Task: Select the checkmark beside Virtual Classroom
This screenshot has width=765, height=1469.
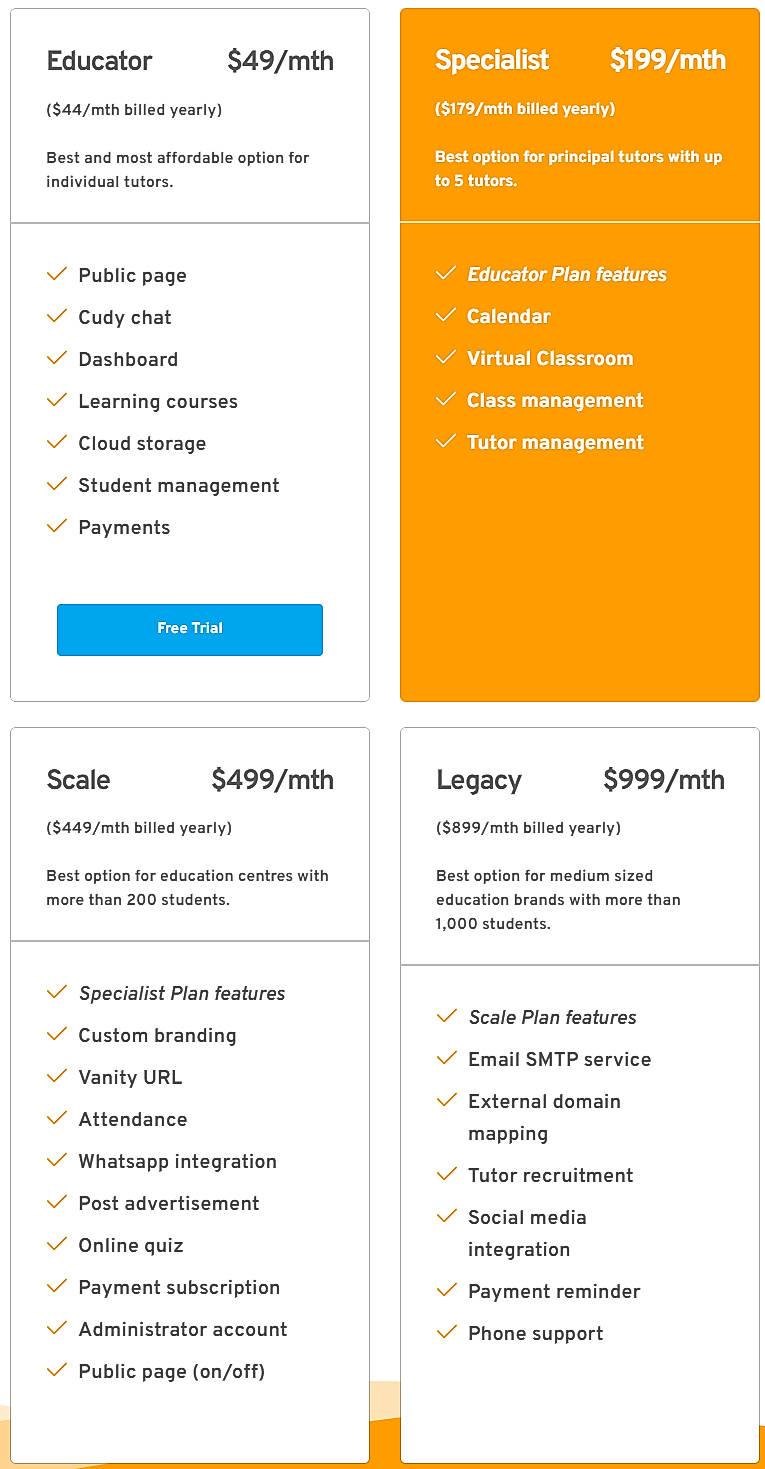Action: click(446, 357)
